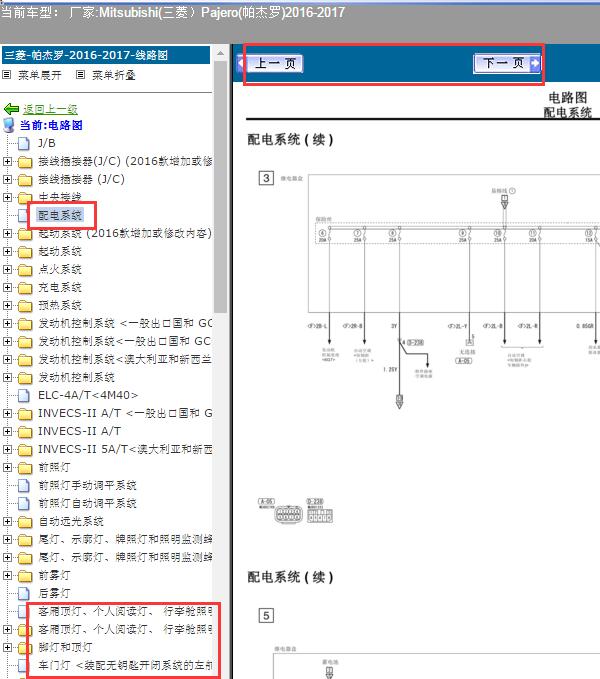Expand the INVECS-II 5A/T node
The width and height of the screenshot is (600, 679).
pos(7,449)
